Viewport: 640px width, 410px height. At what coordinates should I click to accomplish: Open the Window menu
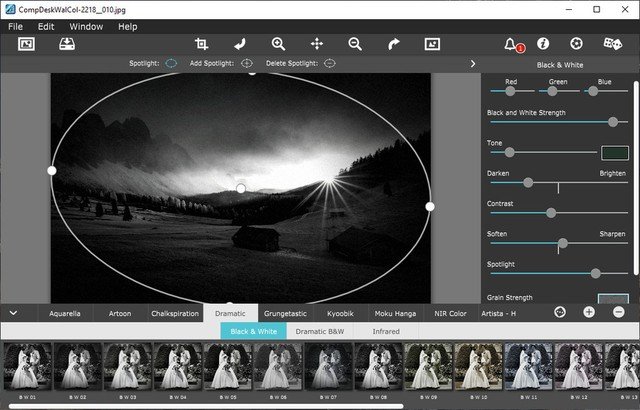coord(86,27)
